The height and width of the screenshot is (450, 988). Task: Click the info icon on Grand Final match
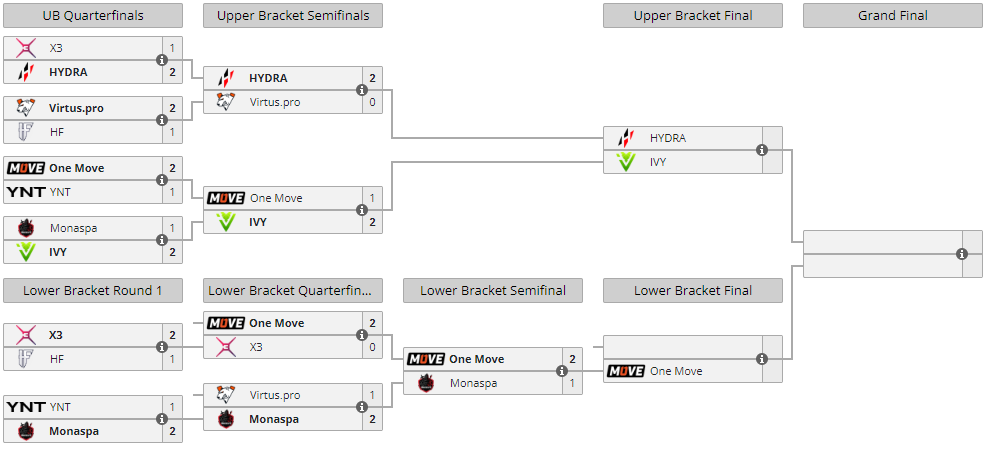962,254
